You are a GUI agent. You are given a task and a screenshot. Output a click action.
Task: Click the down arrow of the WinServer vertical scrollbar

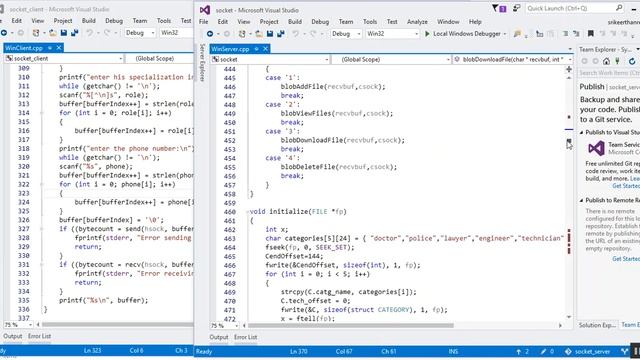(569, 317)
